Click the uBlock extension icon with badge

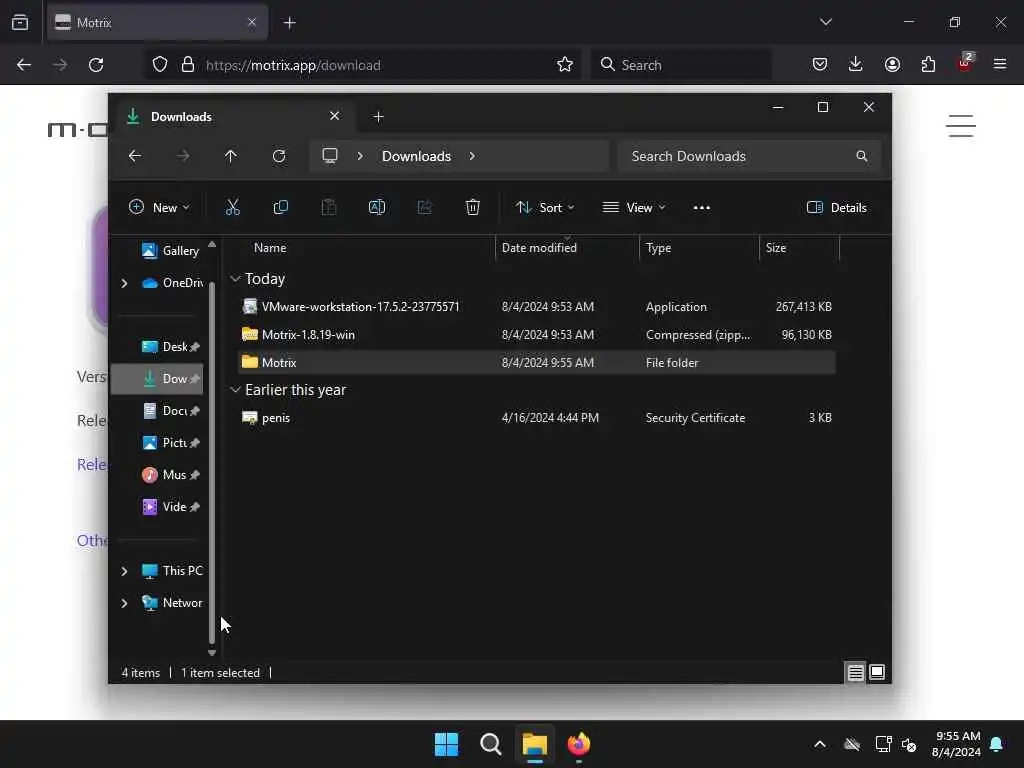pyautogui.click(x=965, y=63)
